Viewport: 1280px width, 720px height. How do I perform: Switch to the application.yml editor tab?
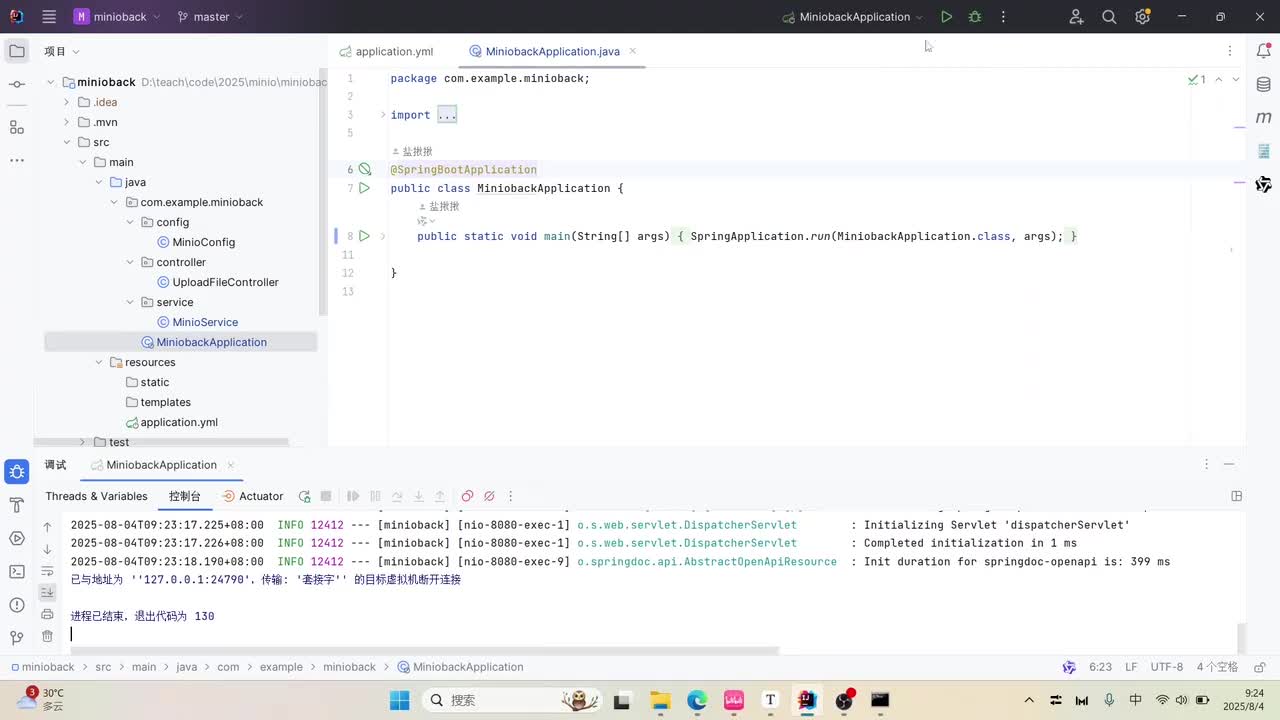394,51
